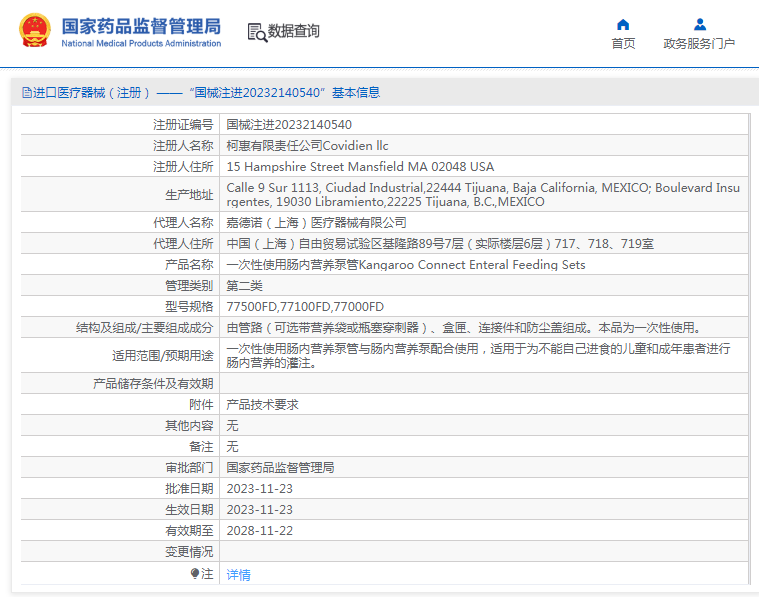This screenshot has height=597, width=759.
Task: Click the national emblem logo
Action: click(34, 31)
